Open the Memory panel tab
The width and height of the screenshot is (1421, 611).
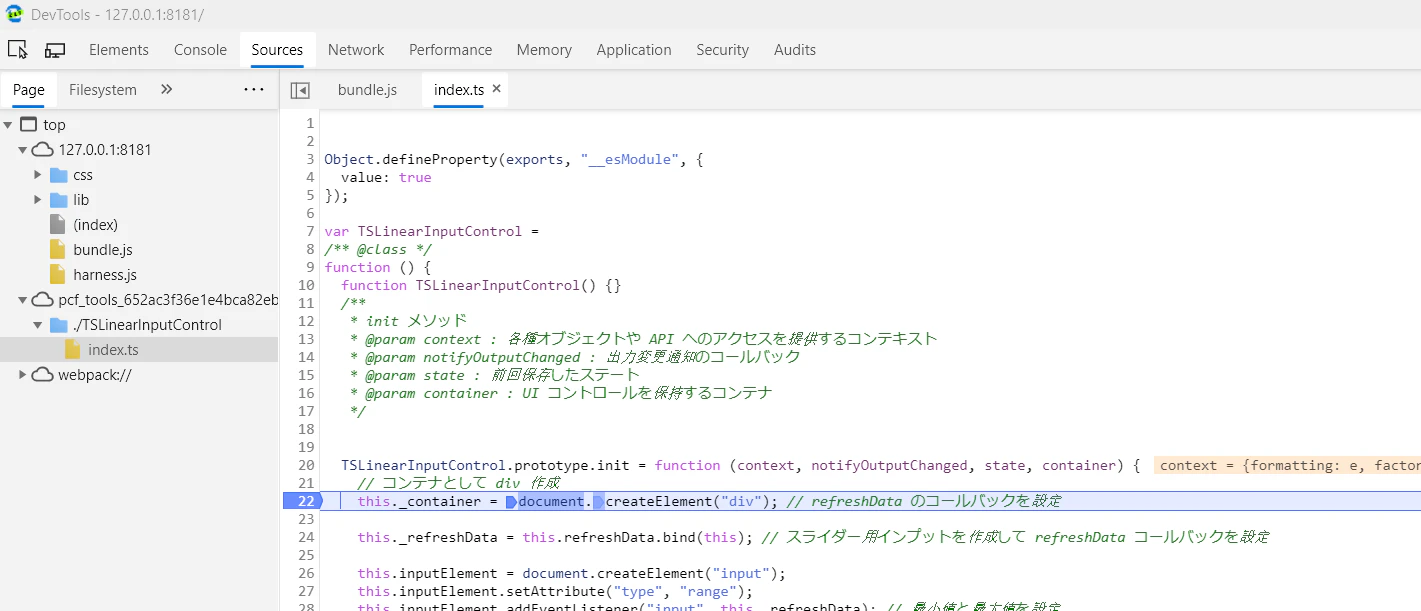544,50
